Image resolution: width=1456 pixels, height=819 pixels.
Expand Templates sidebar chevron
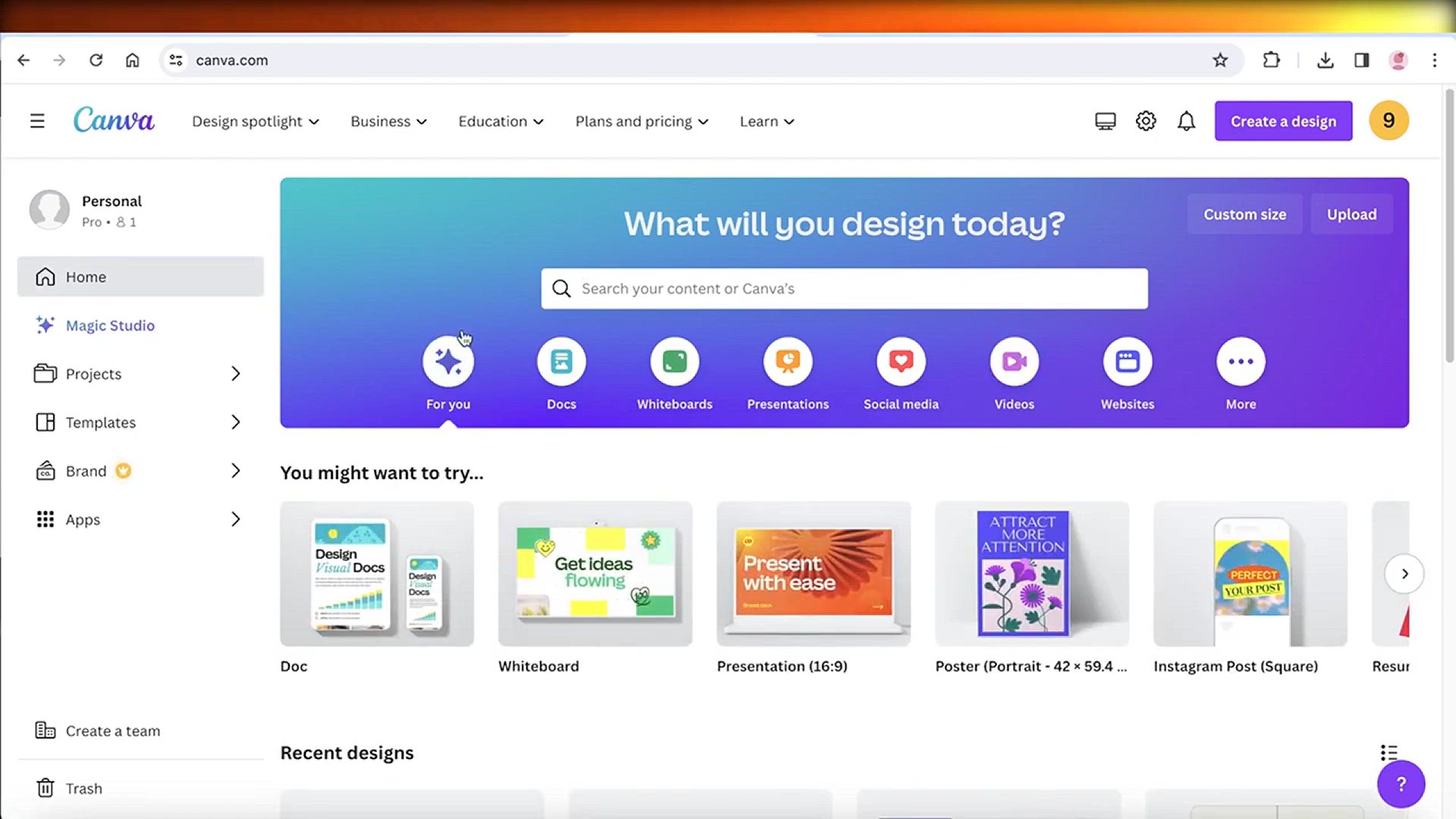point(236,422)
